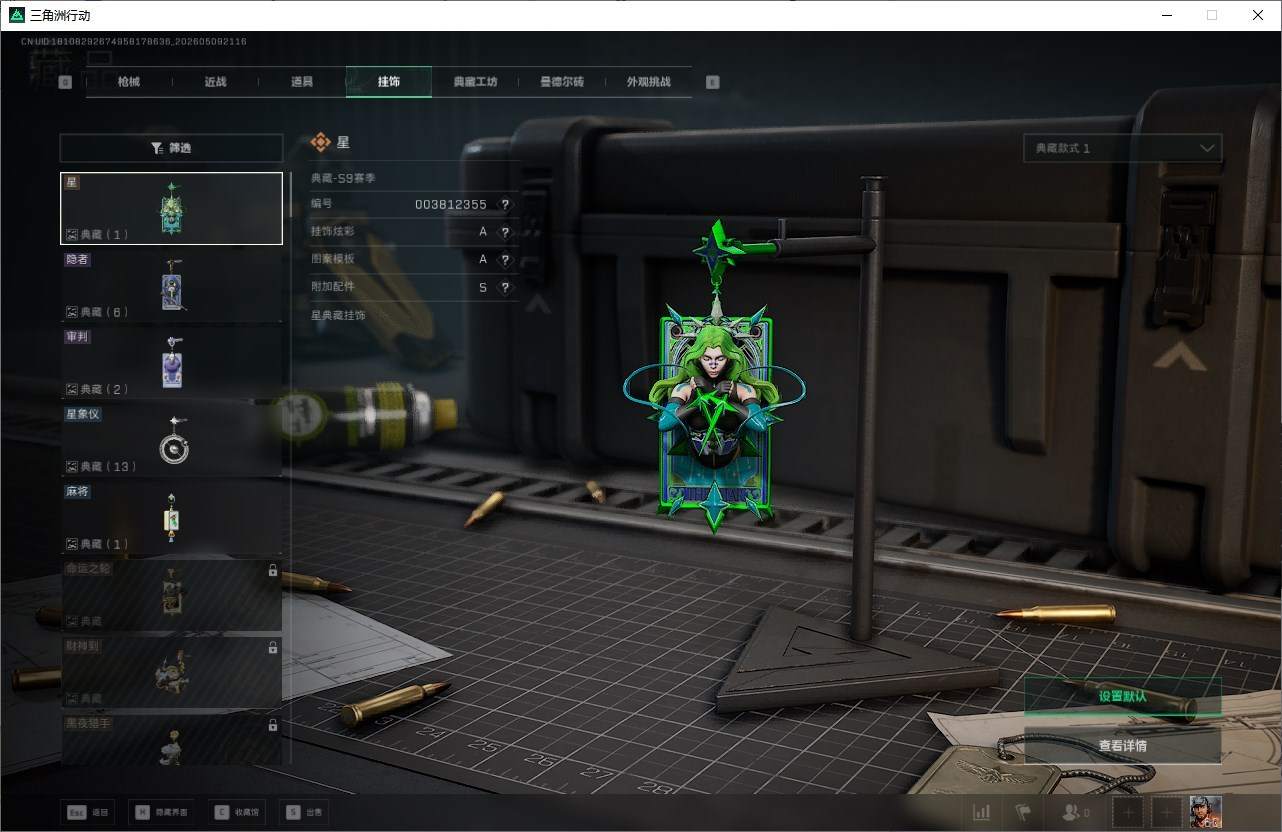Open the 道具 tab

pos(302,82)
